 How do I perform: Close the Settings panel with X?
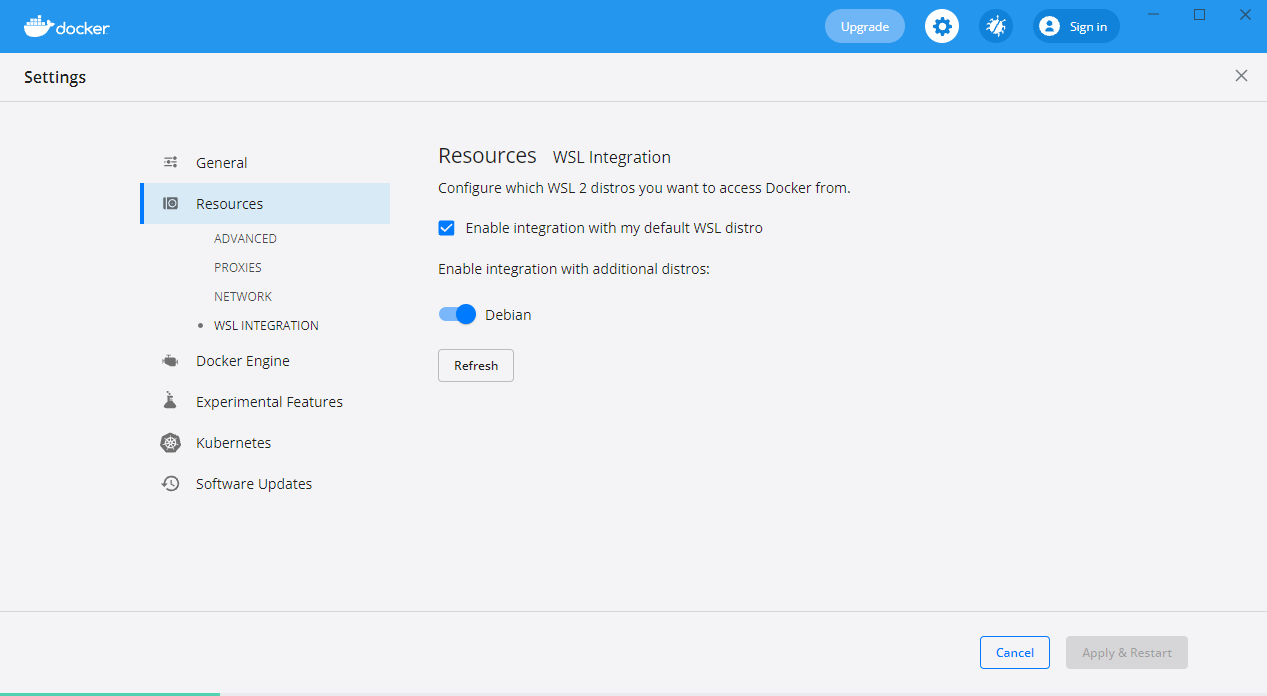[1241, 76]
